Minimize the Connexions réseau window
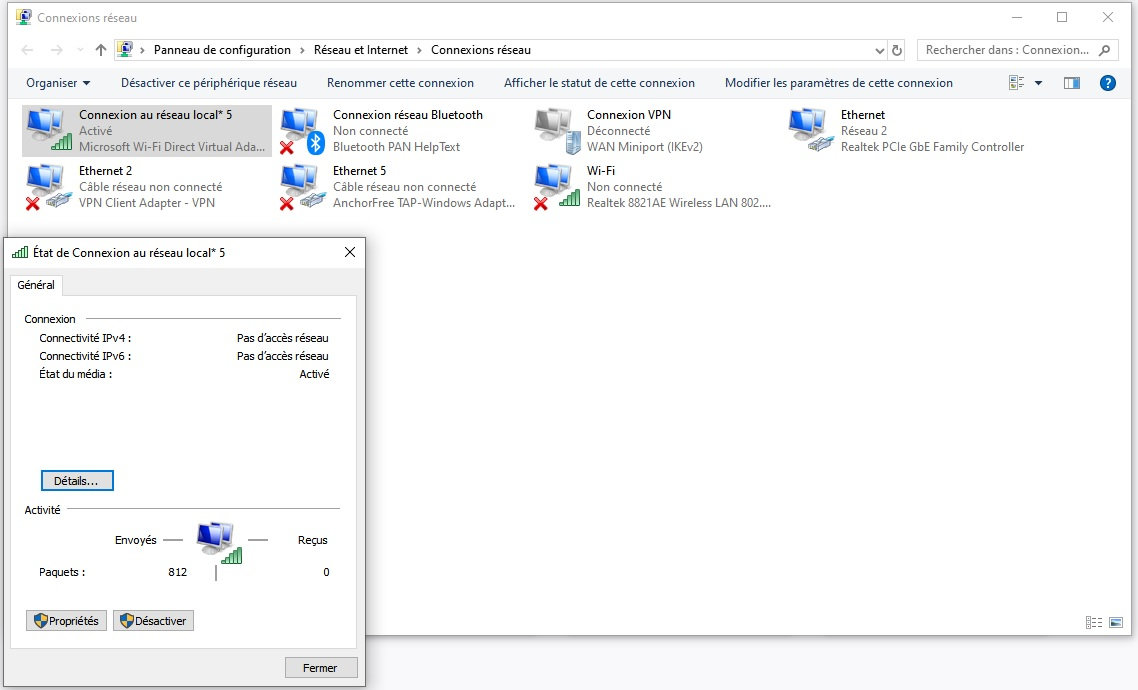This screenshot has width=1138, height=690. pos(1017,17)
